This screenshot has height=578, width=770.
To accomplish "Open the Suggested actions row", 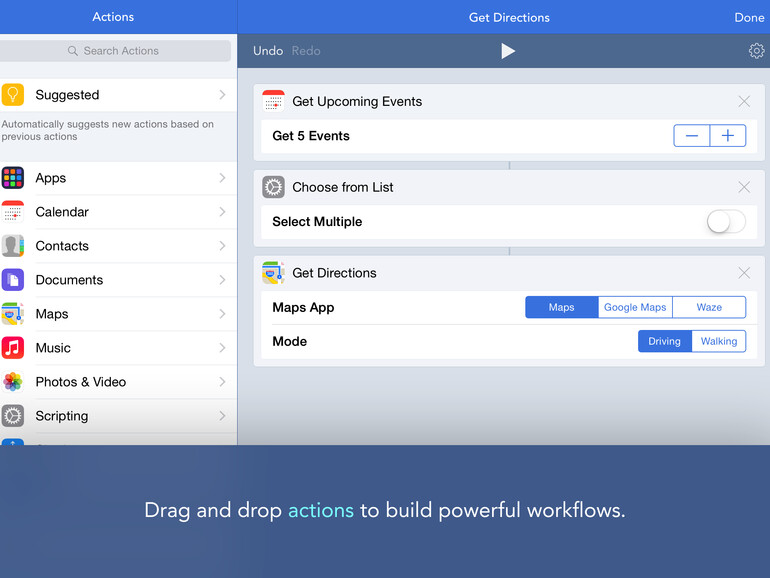I will click(x=118, y=95).
